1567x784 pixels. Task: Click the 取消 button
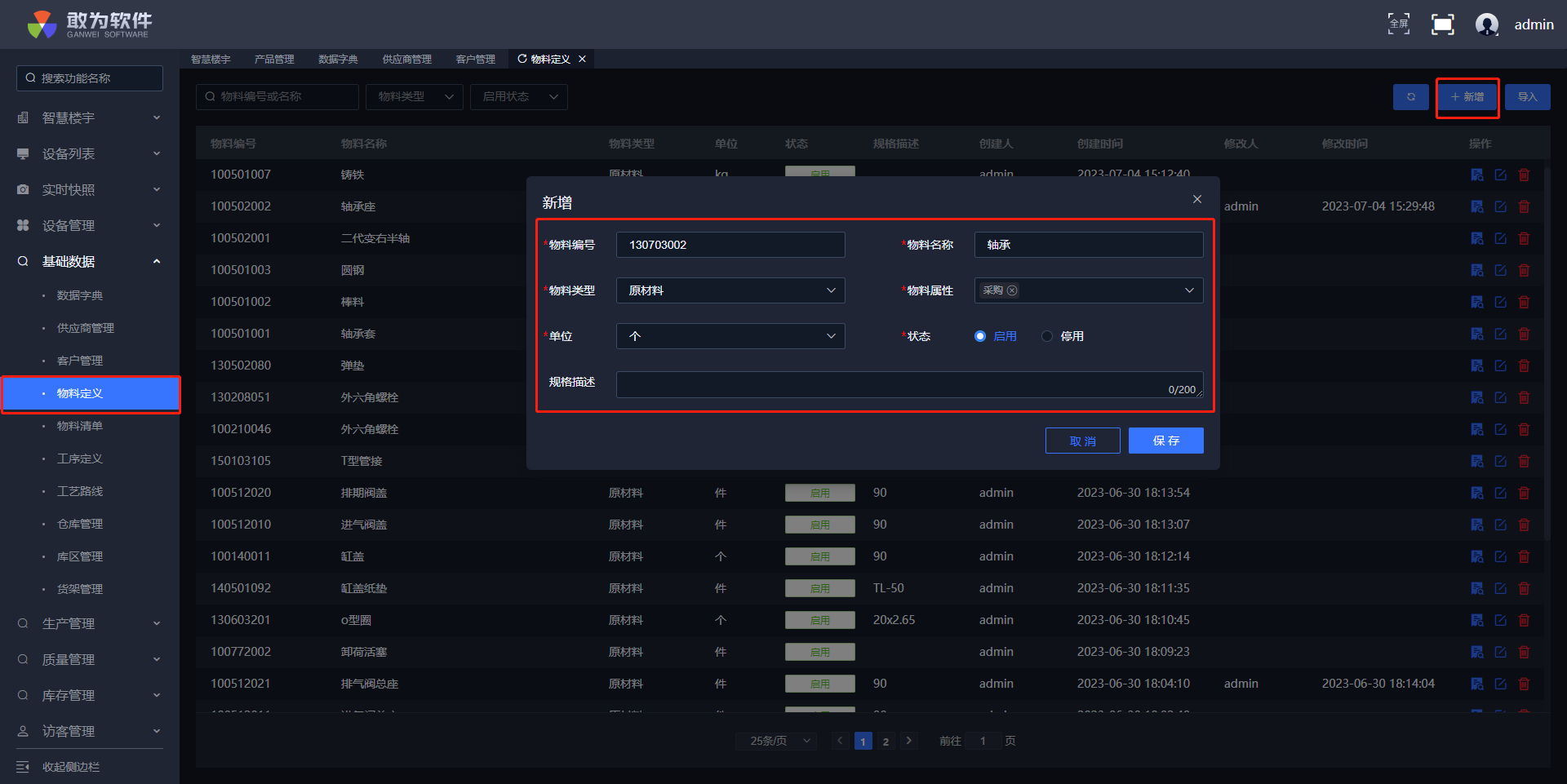[x=1082, y=441]
